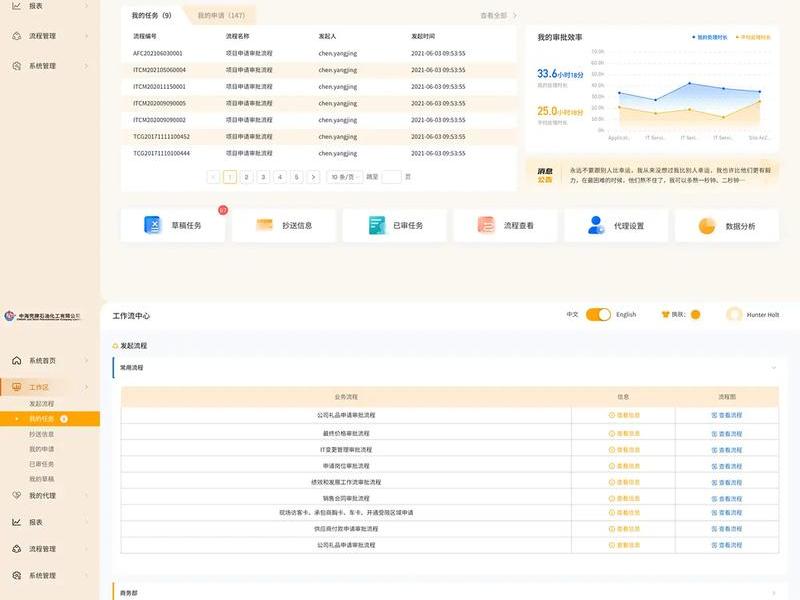Go to page 5 of tasks

tap(296, 177)
